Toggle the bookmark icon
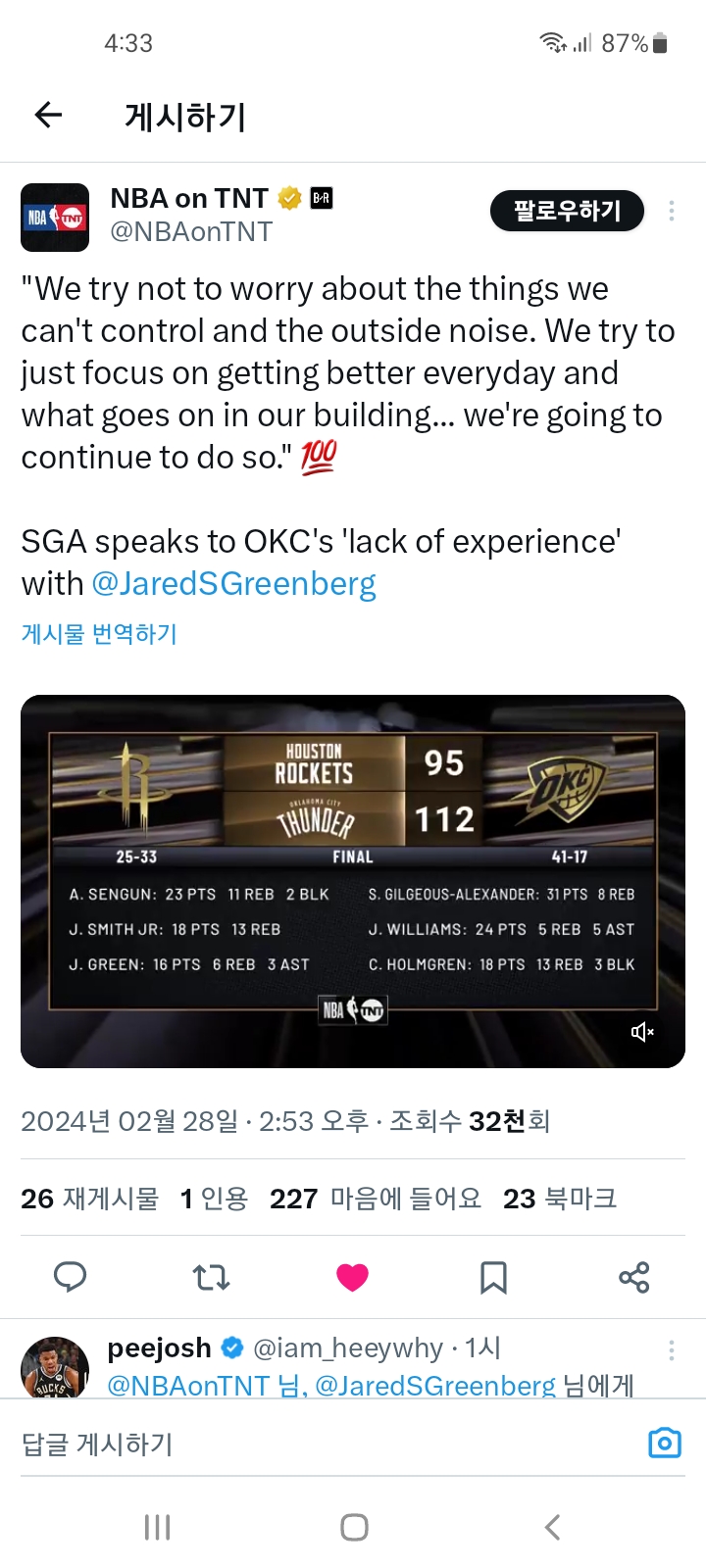The image size is (706, 1568). (x=493, y=1277)
